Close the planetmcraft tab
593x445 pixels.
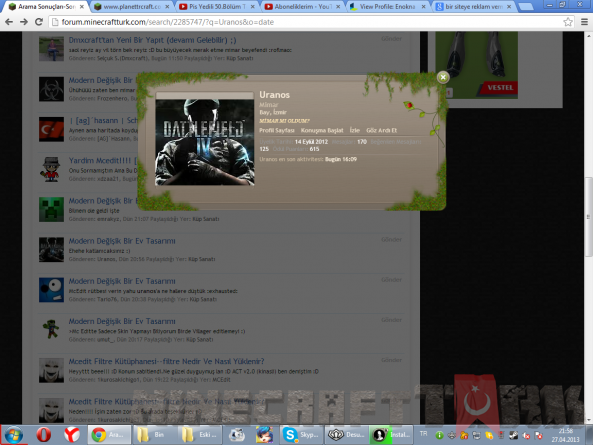pyautogui.click(x=167, y=7)
